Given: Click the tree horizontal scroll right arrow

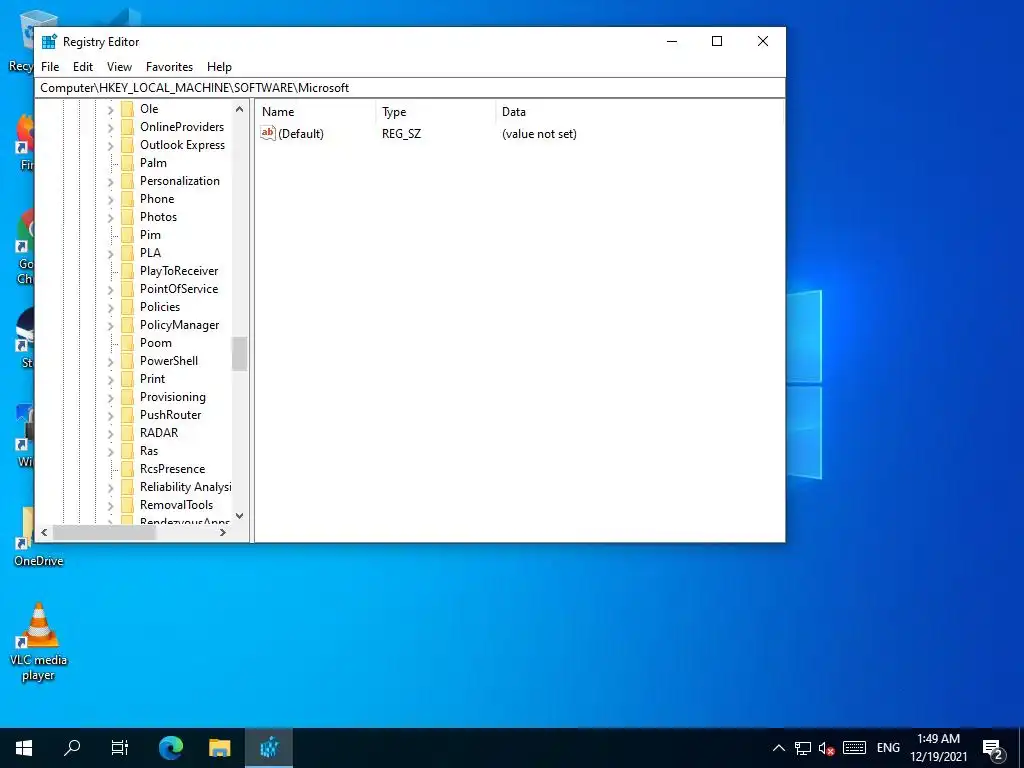Looking at the screenshot, I should [x=223, y=532].
